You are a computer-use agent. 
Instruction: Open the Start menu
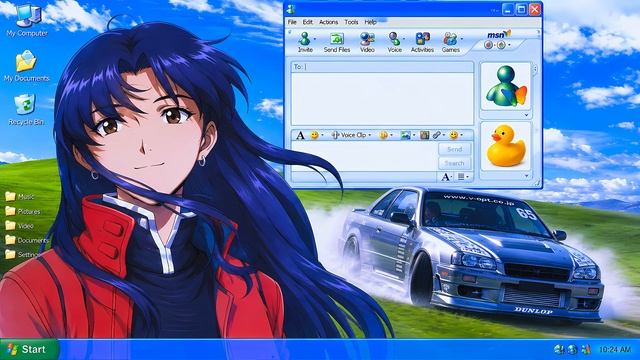point(29,349)
